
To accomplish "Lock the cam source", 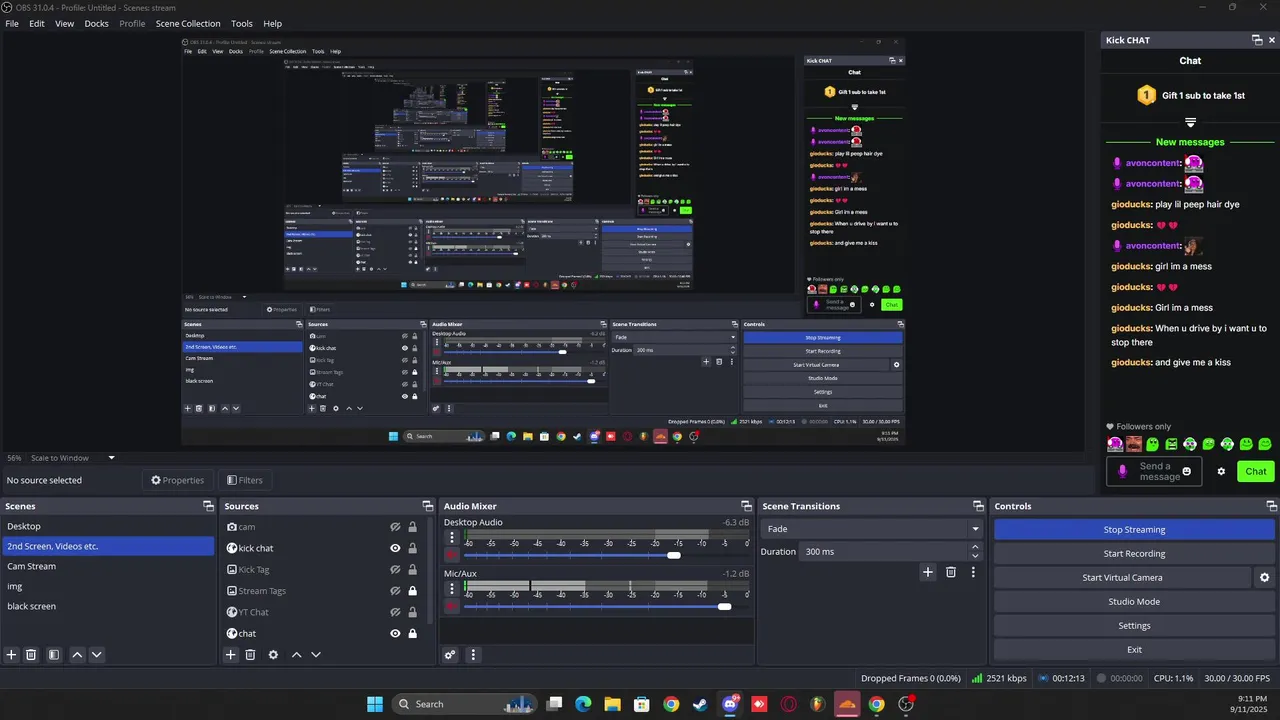I will pos(412,527).
